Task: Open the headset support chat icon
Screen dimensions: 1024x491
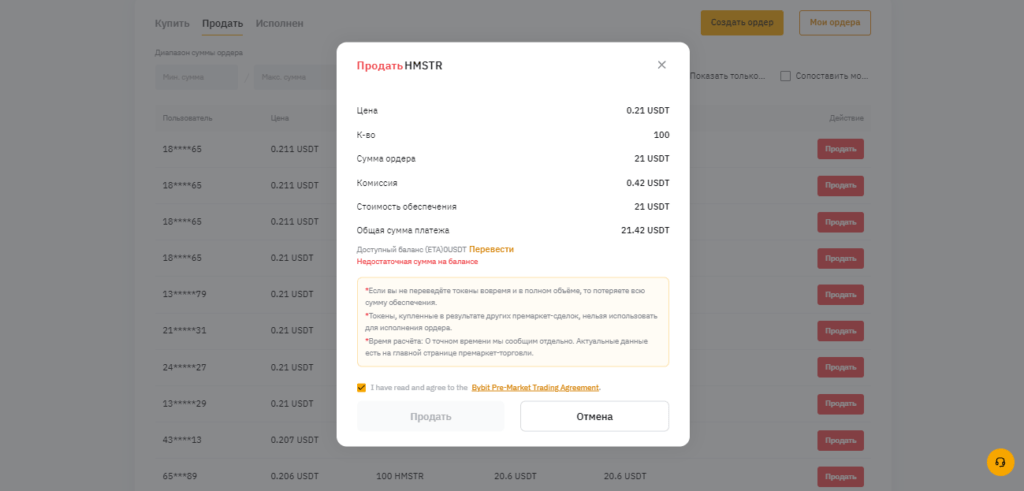Action: coord(1000,462)
